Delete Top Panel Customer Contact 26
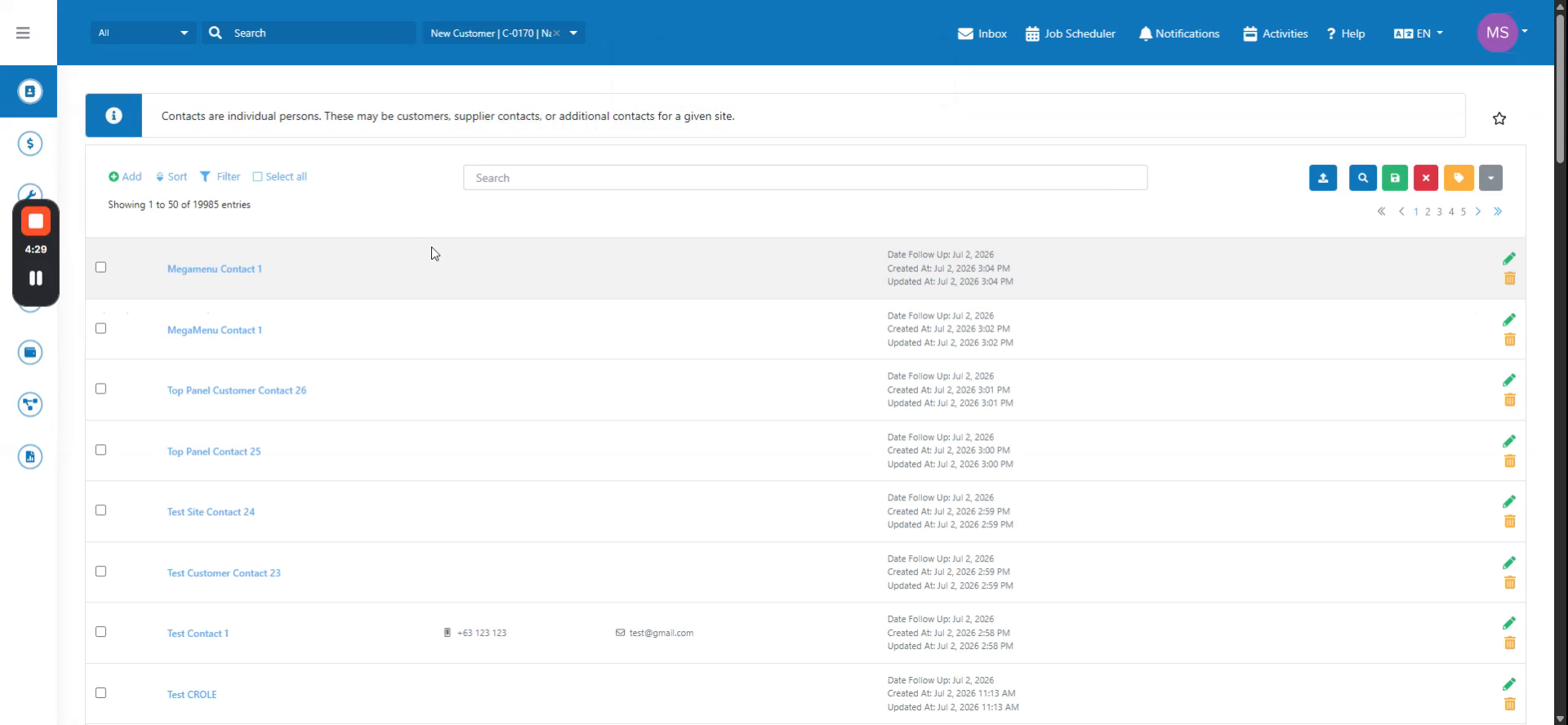1568x725 pixels. click(x=1510, y=400)
